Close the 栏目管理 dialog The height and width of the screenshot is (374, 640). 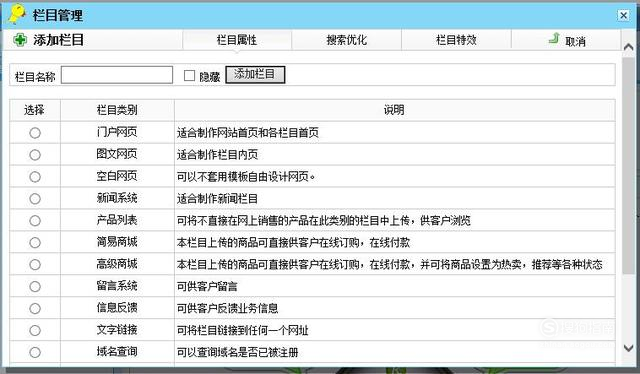623,16
